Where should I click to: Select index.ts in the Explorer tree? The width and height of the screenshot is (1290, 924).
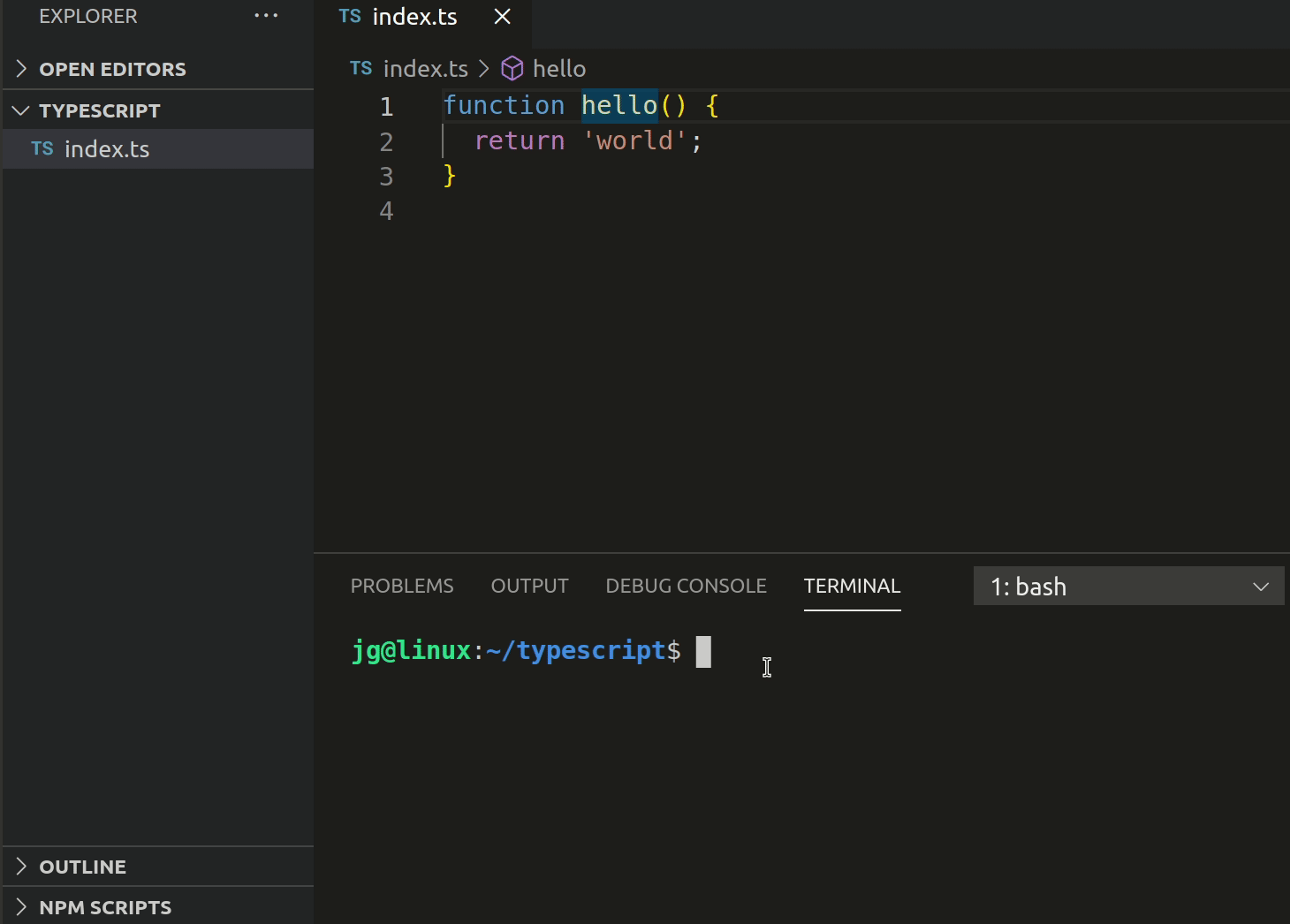pyautogui.click(x=107, y=148)
